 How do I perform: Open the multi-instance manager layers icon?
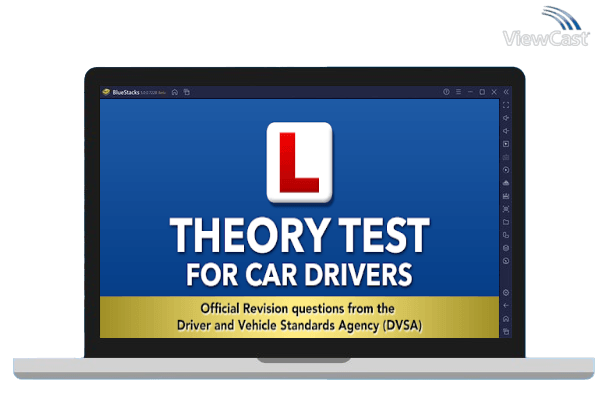click(x=506, y=248)
